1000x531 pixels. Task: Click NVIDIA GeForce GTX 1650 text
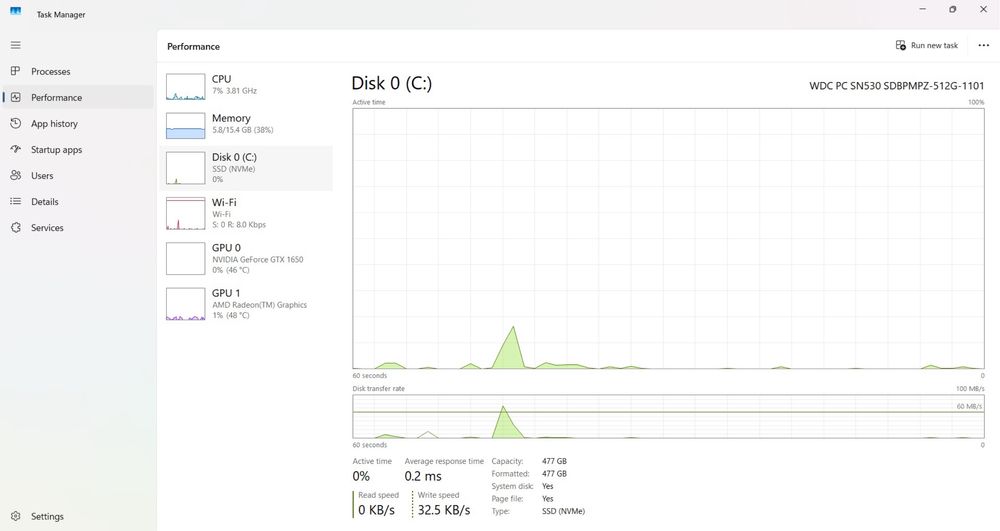[x=258, y=259]
